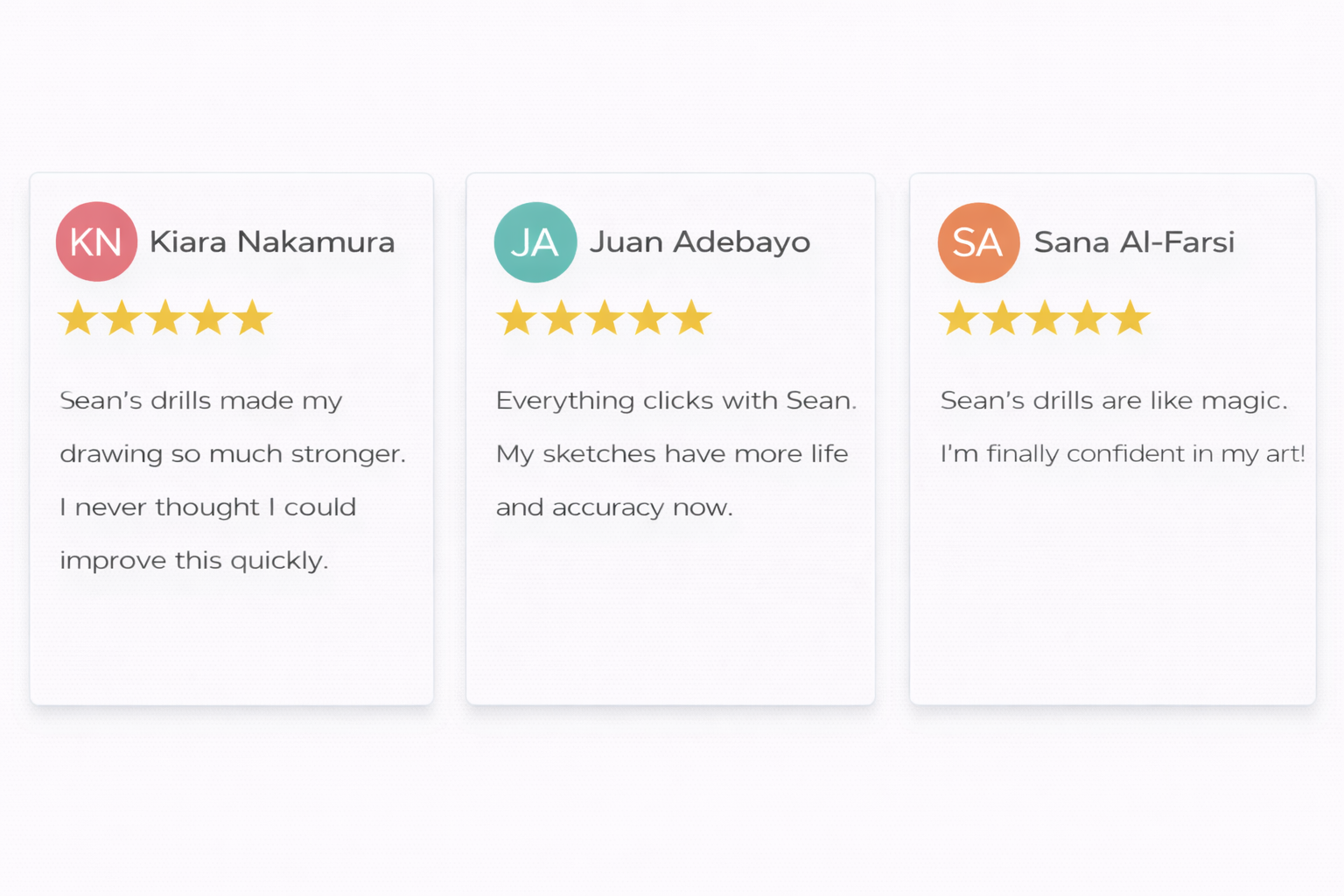The width and height of the screenshot is (1344, 896).
Task: Click first star in Juan Adebayo's rating
Action: 516,318
